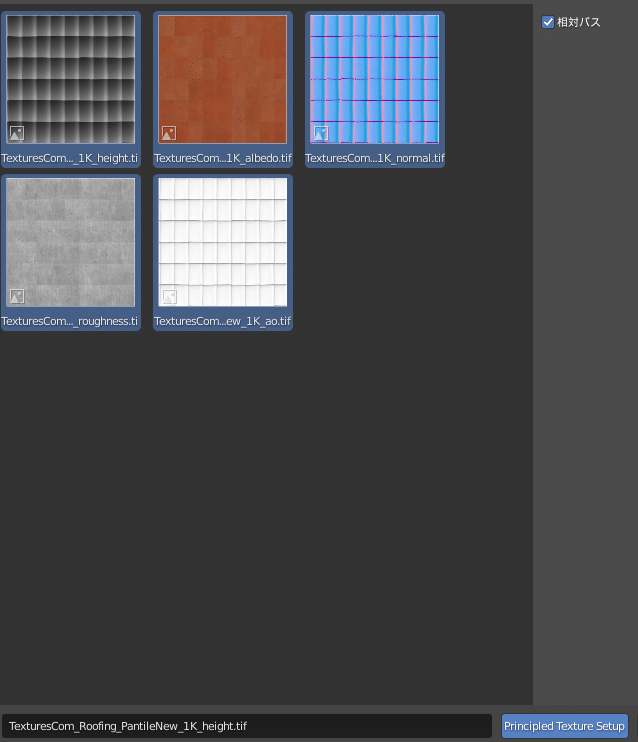Select the roughness texture thumbnail

pyautogui.click(x=71, y=242)
